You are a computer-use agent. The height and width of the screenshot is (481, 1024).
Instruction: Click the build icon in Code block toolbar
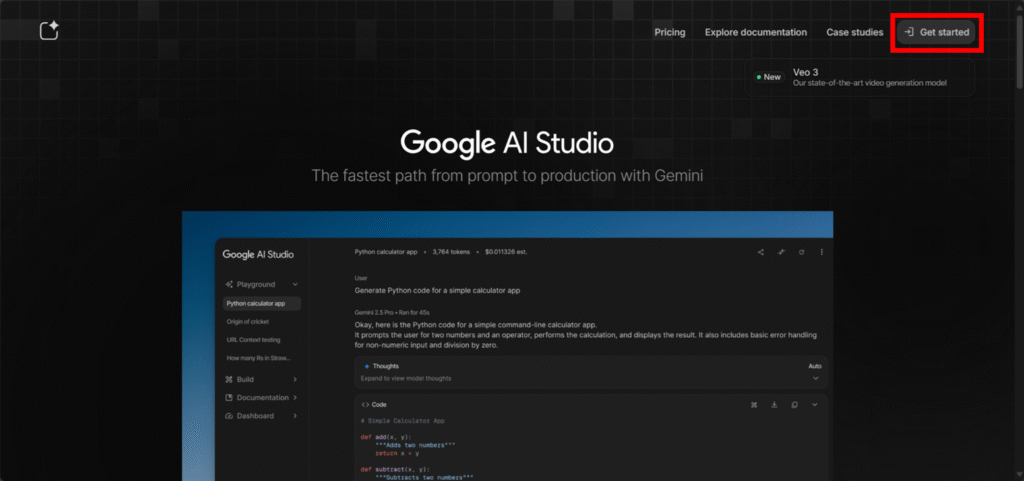(754, 405)
